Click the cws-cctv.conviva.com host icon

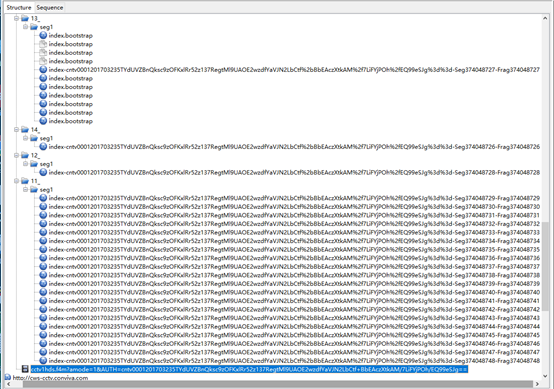(8, 377)
